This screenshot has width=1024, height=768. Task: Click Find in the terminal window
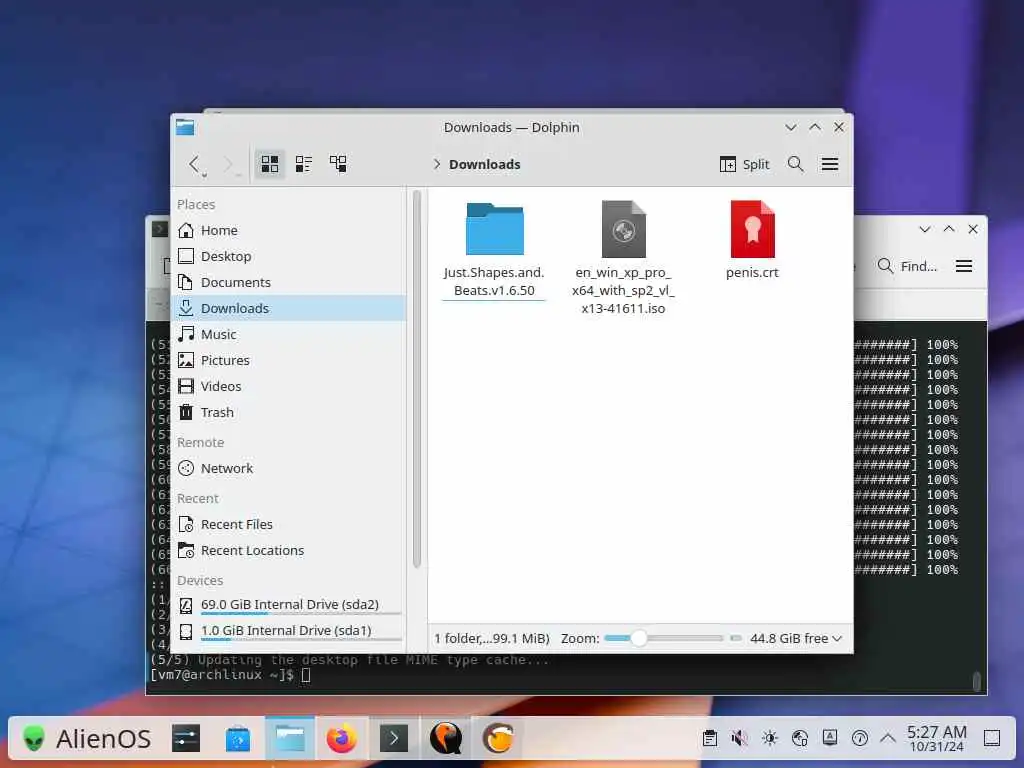click(x=908, y=266)
